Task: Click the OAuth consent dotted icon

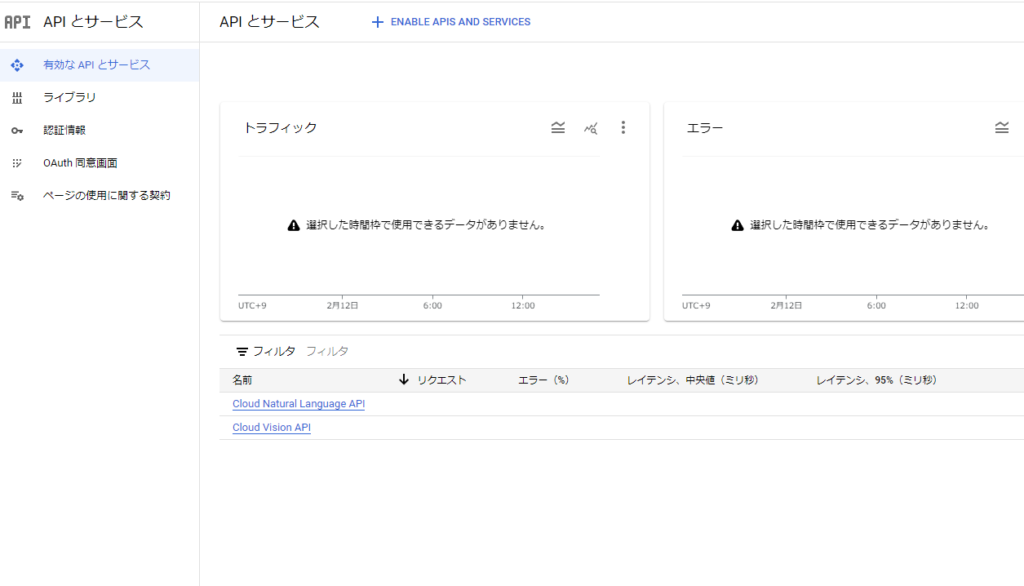Action: tap(17, 163)
